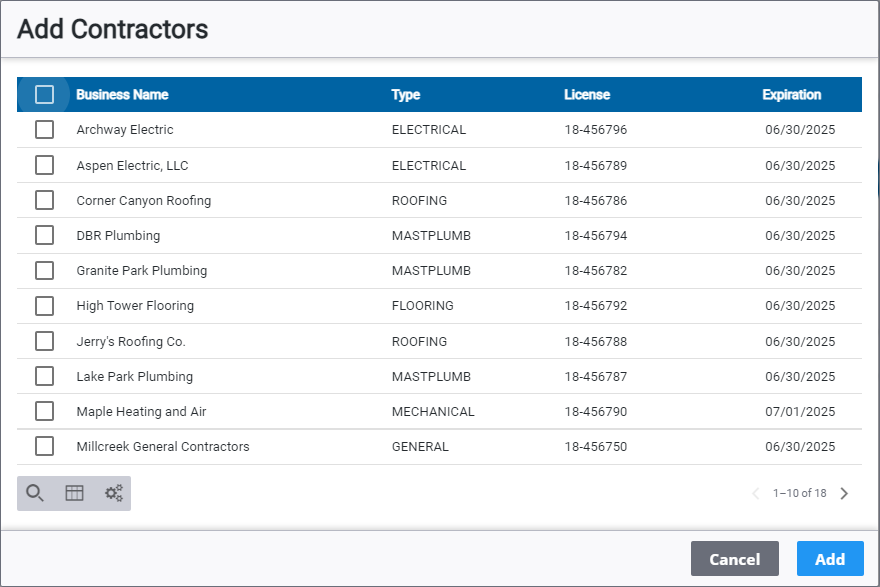Image resolution: width=880 pixels, height=587 pixels.
Task: Open the table settings gears icon
Action: coord(114,493)
